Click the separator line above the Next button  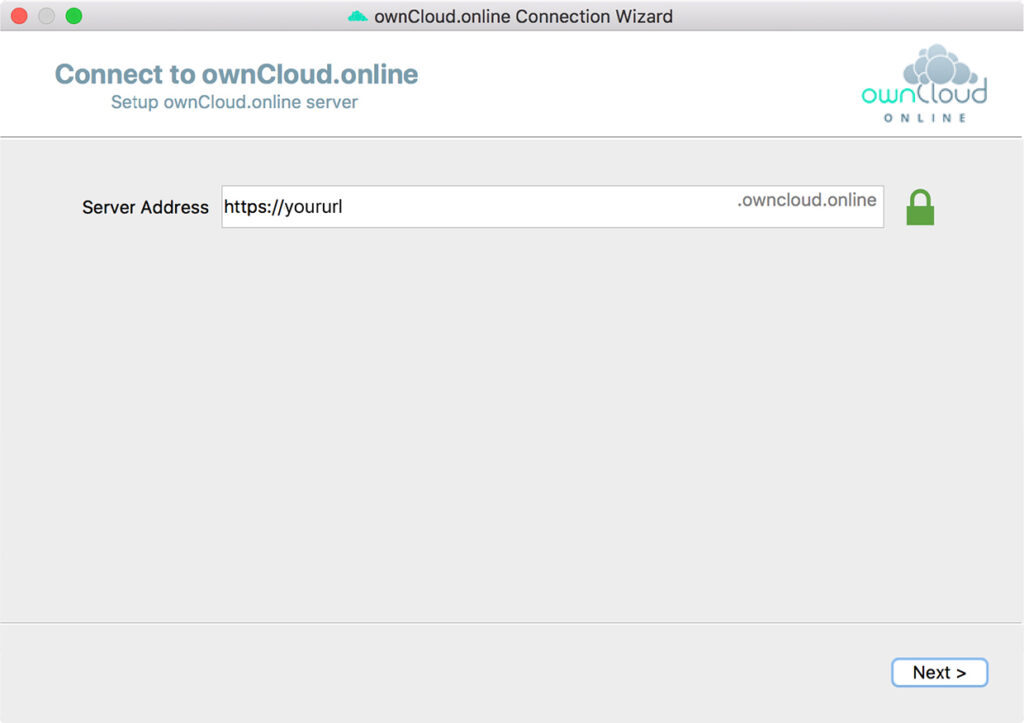(500, 622)
